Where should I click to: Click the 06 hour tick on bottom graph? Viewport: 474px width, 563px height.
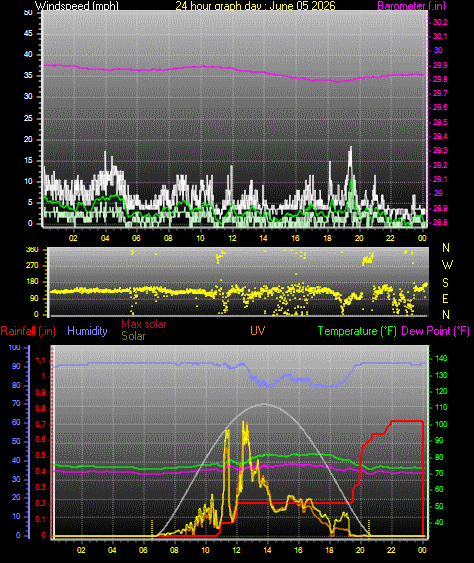tap(143, 550)
